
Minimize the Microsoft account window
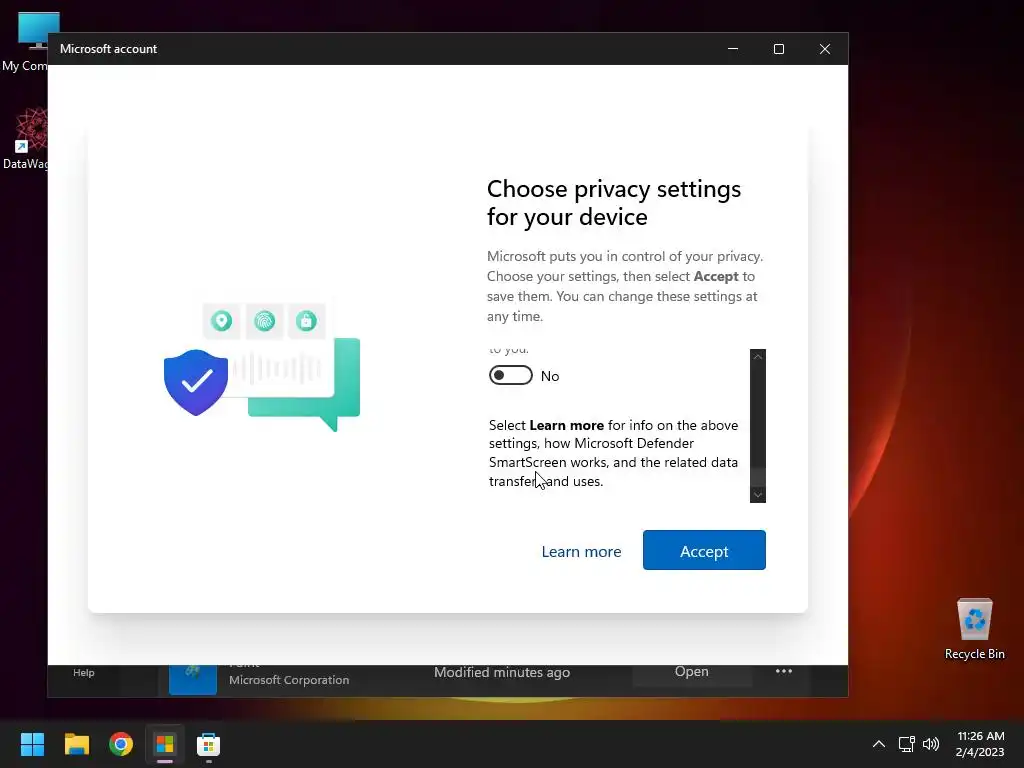[733, 49]
